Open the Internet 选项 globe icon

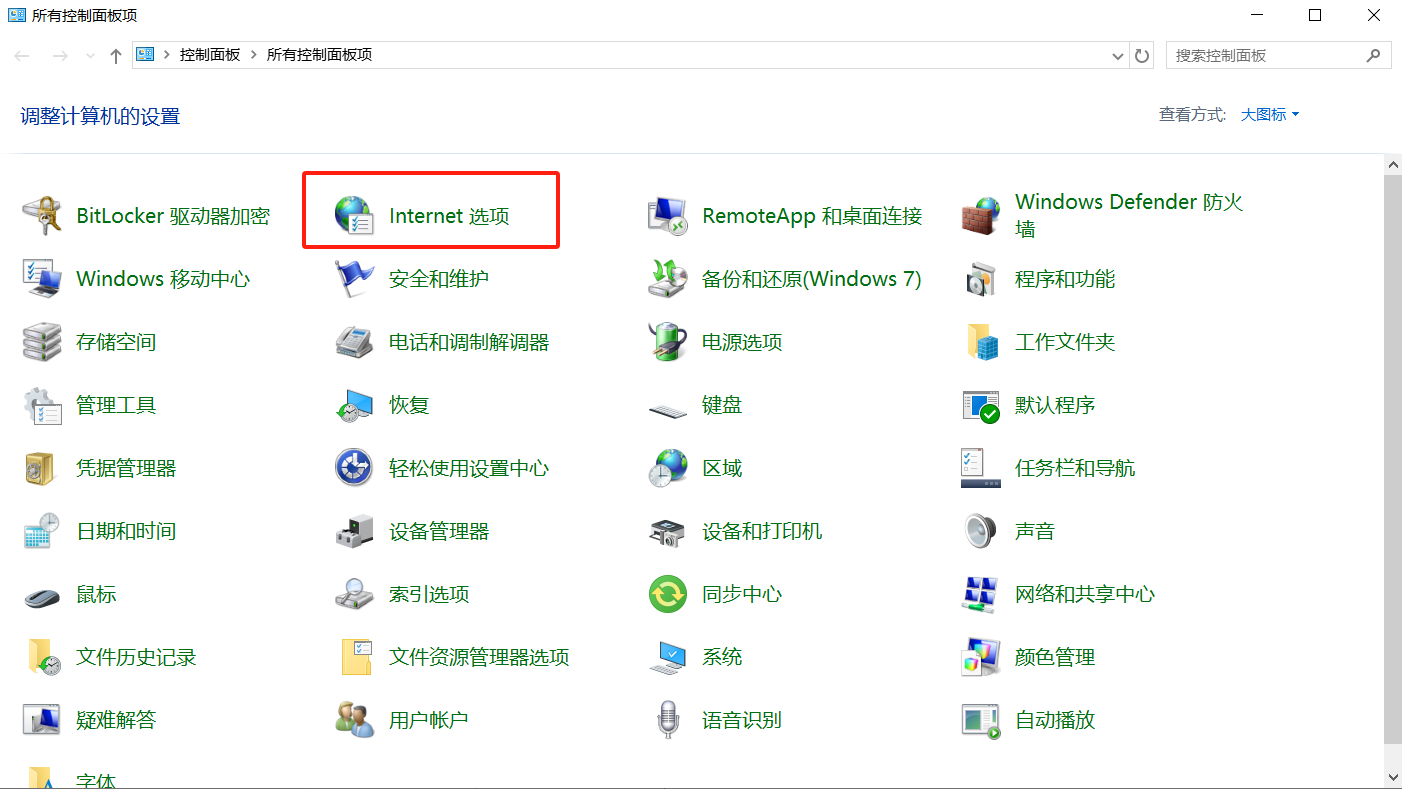pos(355,216)
